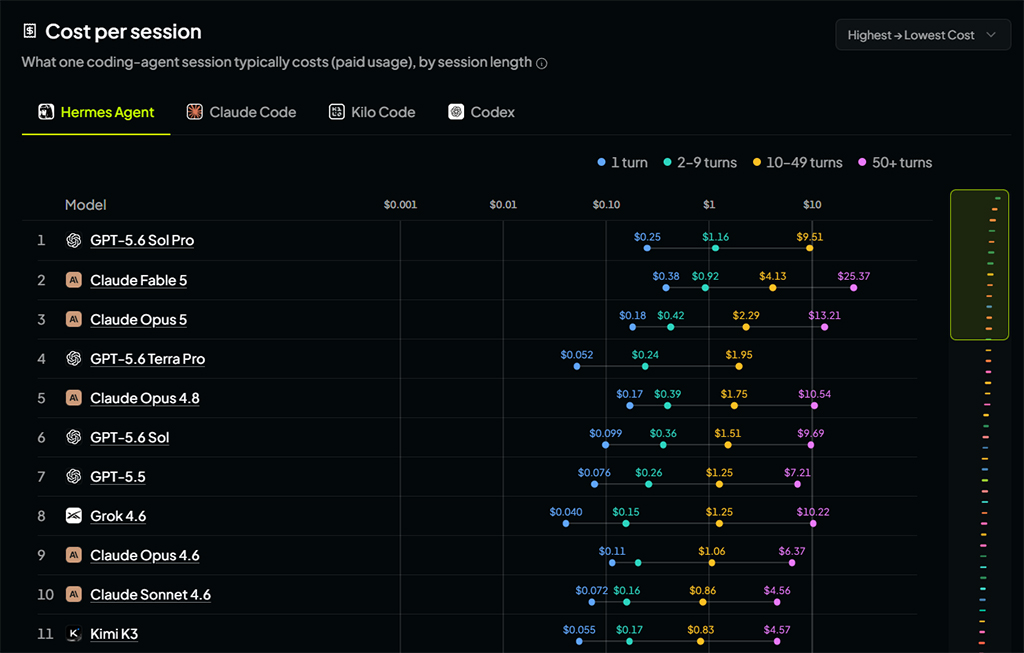The image size is (1024, 653).
Task: Open the Claude Opus 5 model link
Action: (138, 319)
